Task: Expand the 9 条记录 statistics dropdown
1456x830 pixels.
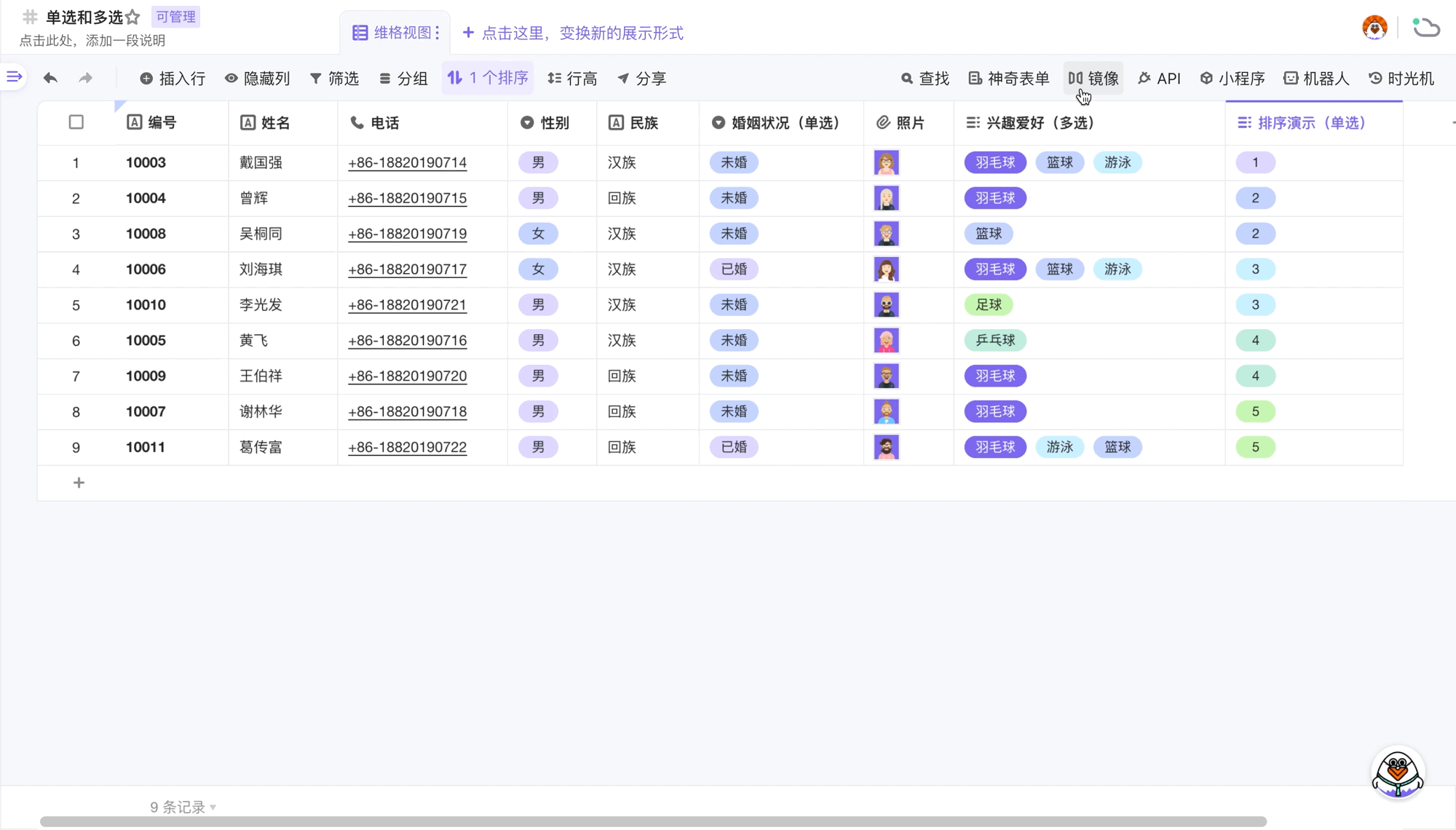Action: tap(183, 807)
